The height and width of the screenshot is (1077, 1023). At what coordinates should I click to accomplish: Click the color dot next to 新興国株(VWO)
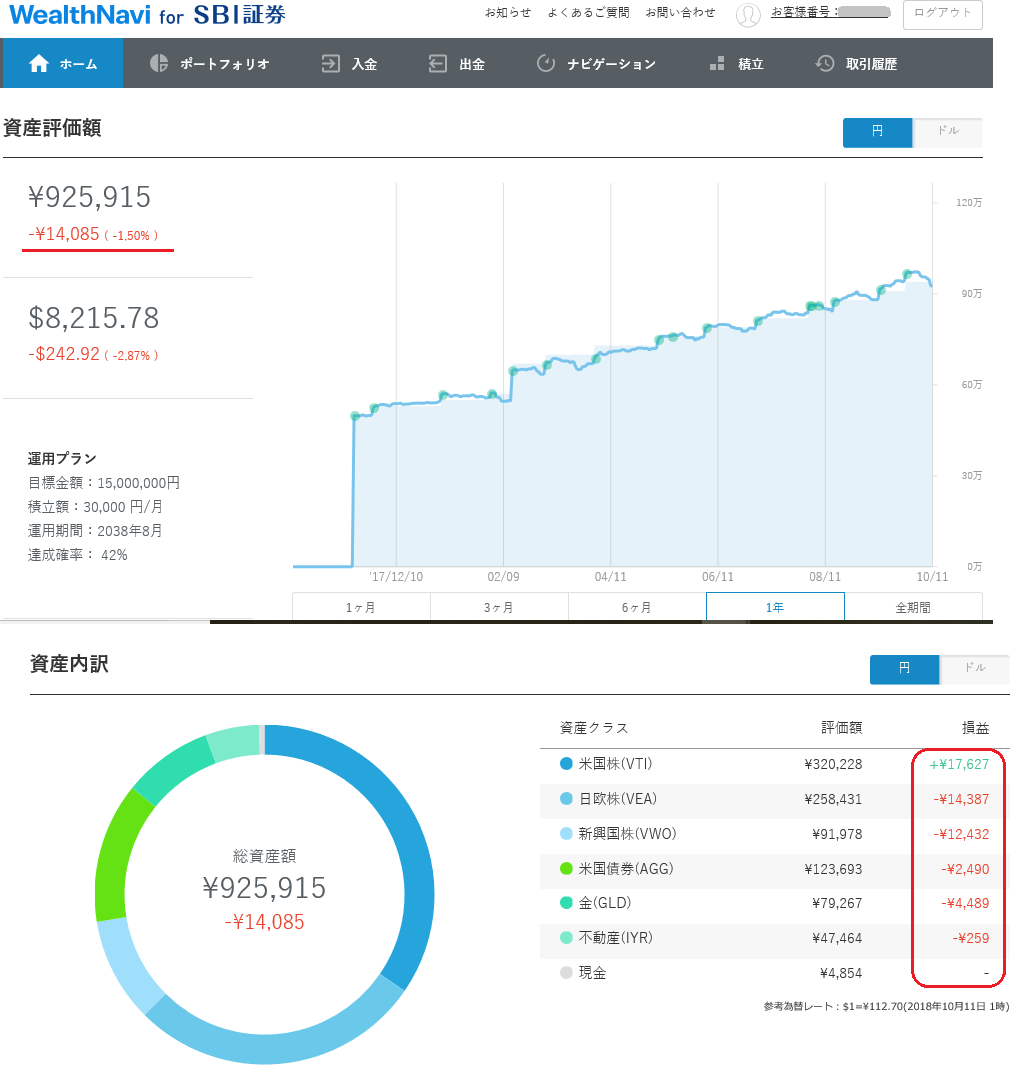566,834
